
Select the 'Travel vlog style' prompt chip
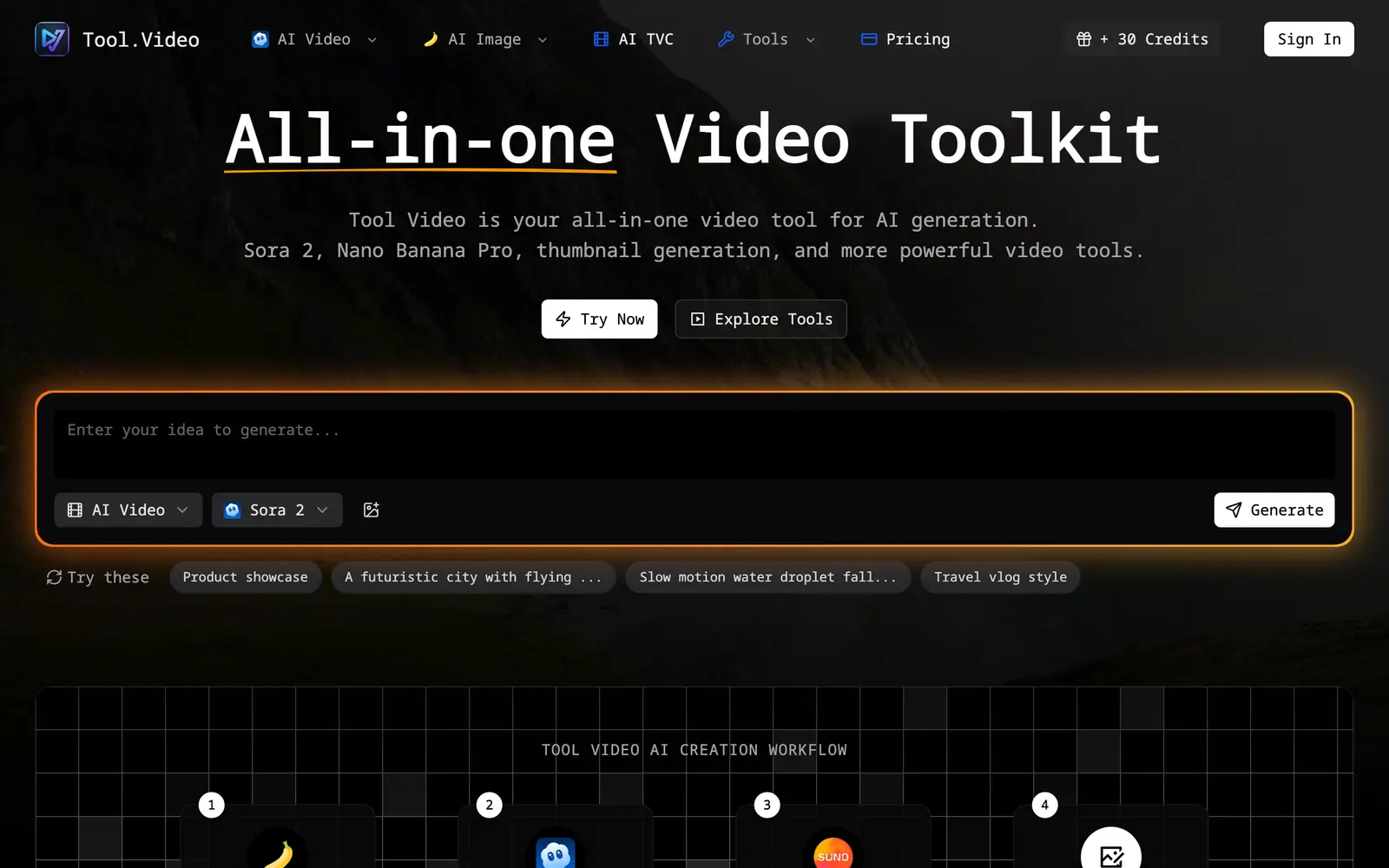[1000, 577]
